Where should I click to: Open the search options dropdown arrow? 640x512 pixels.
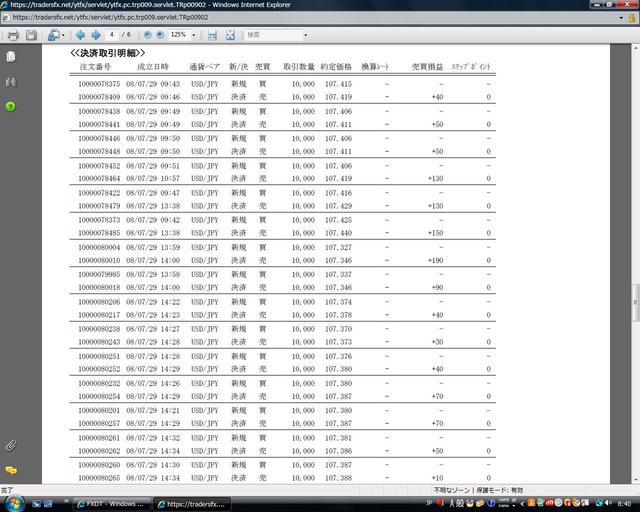pos(306,36)
